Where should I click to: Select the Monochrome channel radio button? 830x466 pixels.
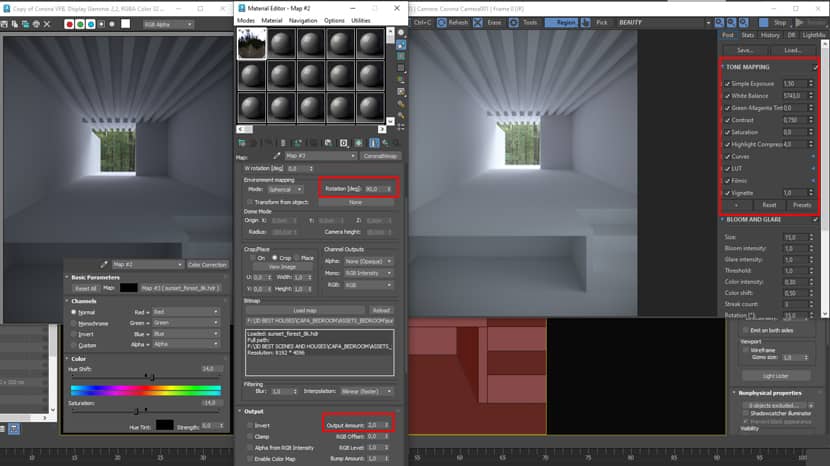tap(74, 323)
